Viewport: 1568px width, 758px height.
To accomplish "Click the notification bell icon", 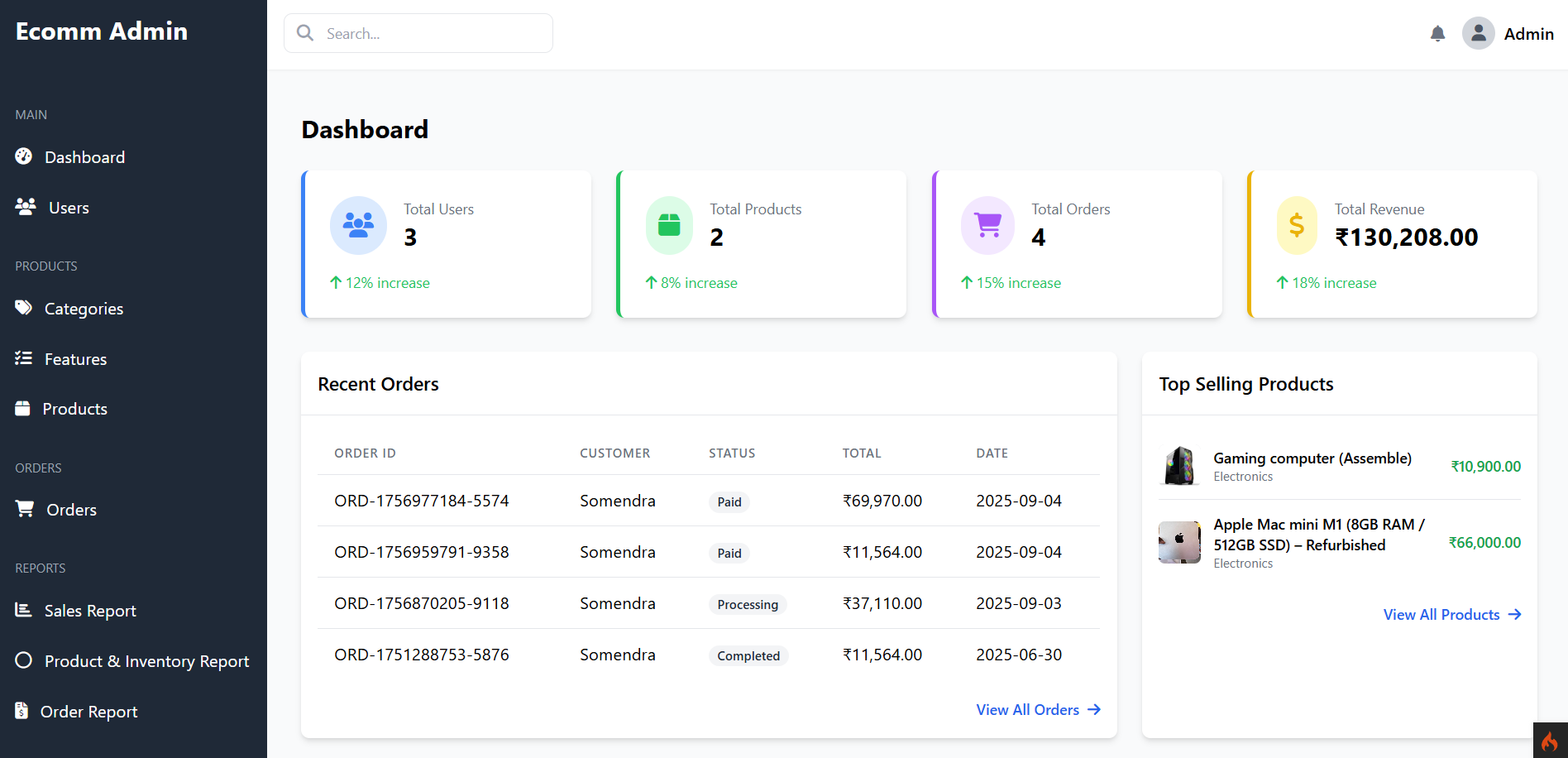I will pos(1437,34).
